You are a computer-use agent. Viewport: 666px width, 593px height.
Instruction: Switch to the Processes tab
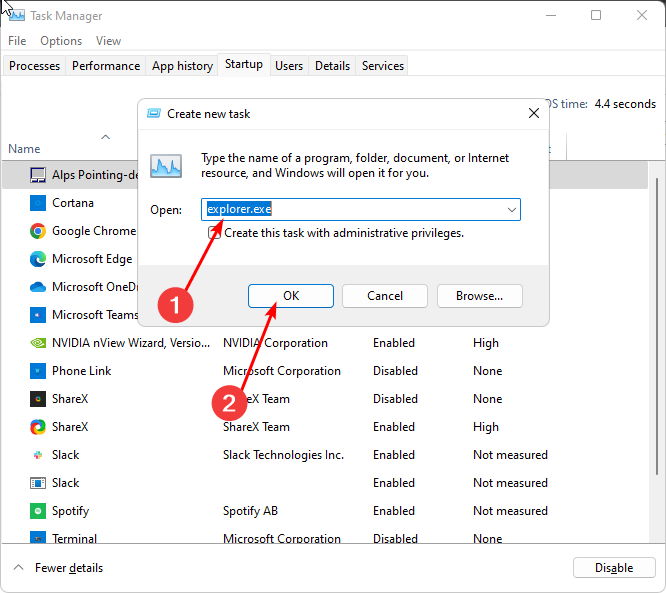pos(34,66)
